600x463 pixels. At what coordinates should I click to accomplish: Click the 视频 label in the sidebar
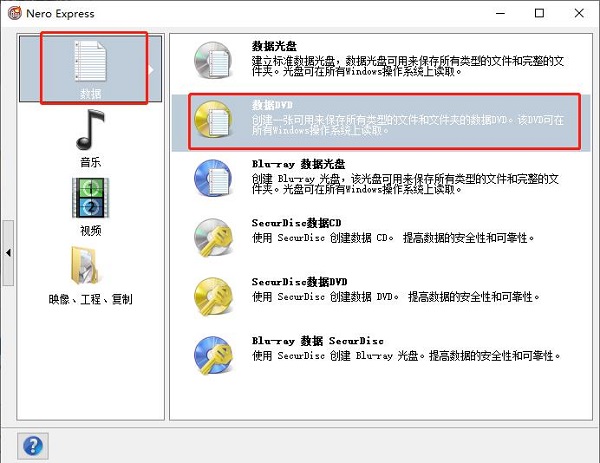(90, 230)
